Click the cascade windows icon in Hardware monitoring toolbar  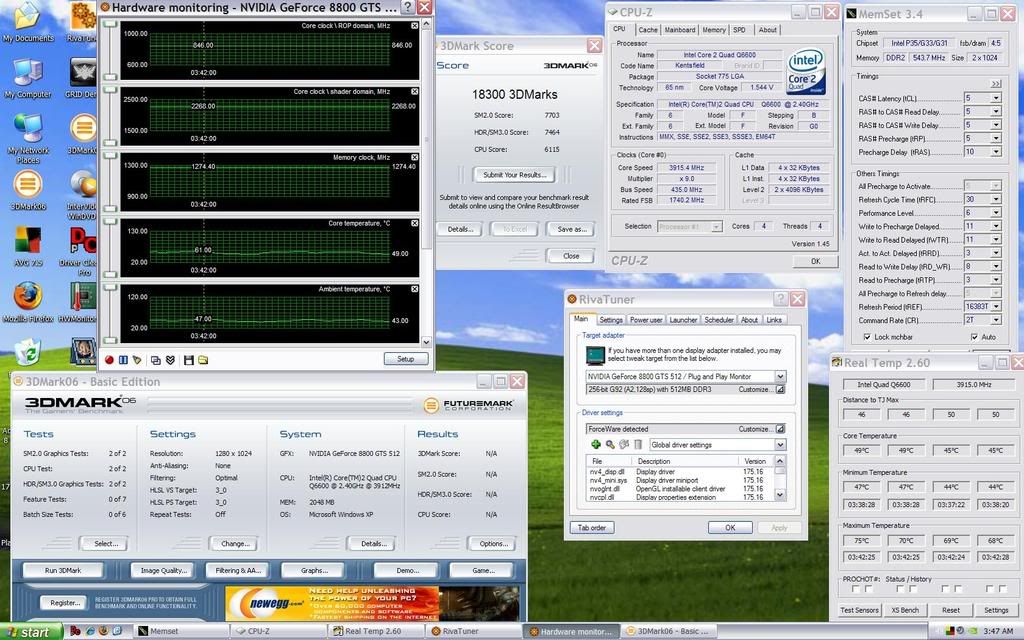[x=155, y=360]
